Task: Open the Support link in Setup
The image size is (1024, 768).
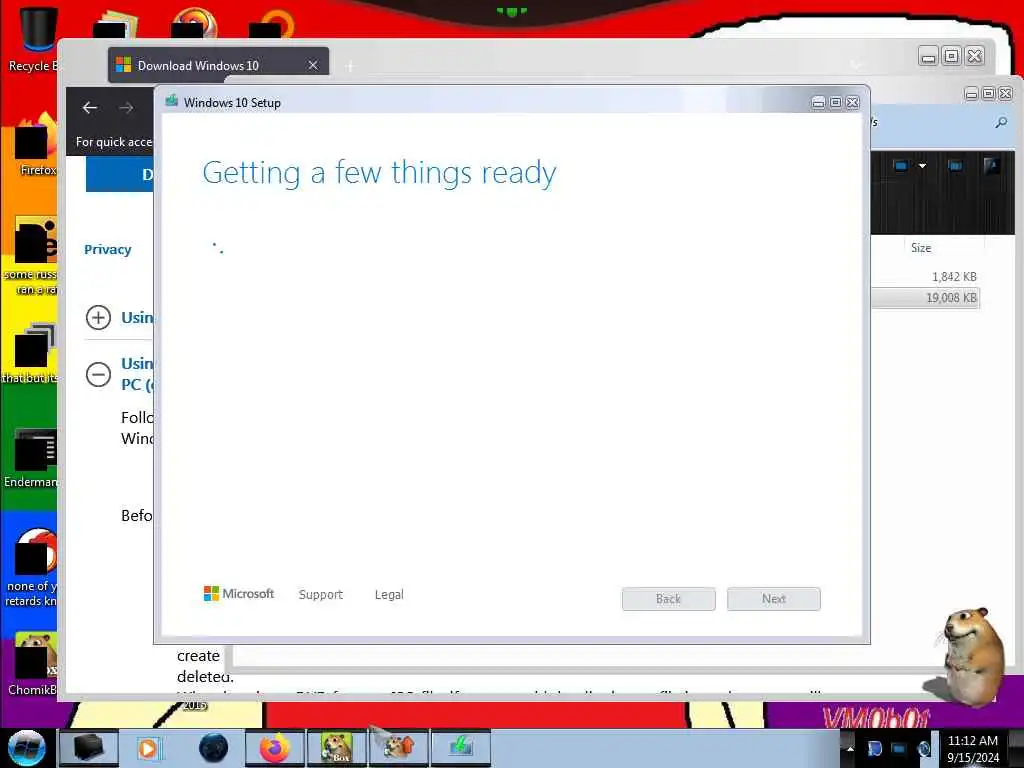Action: tap(321, 594)
